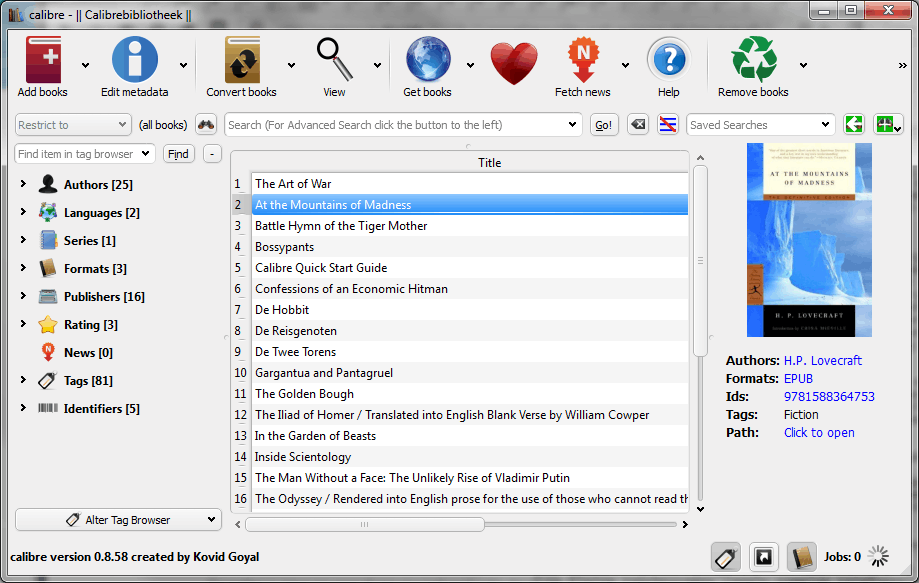The width and height of the screenshot is (919, 583).
Task: Toggle cover browser icon in status bar
Action: click(x=764, y=557)
